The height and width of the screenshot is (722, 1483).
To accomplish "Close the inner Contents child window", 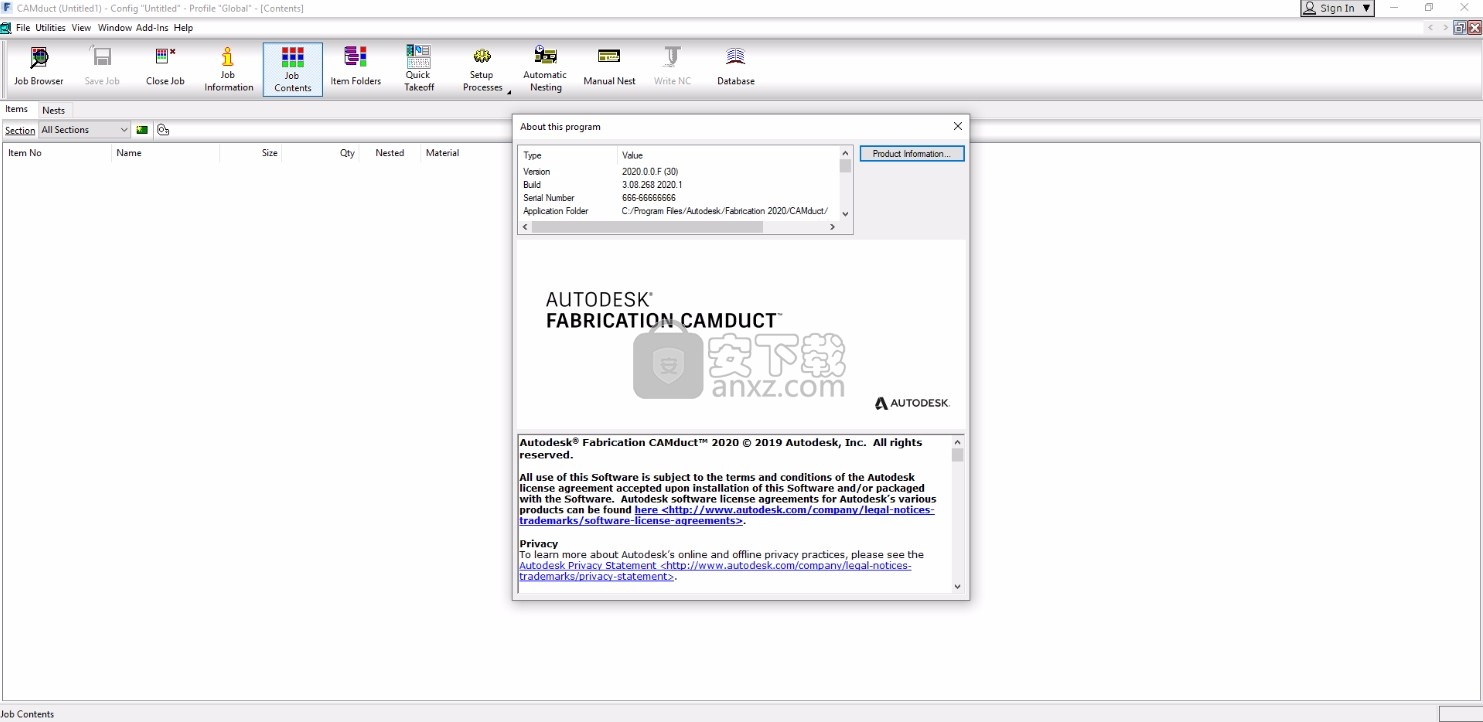I will (x=1474, y=28).
